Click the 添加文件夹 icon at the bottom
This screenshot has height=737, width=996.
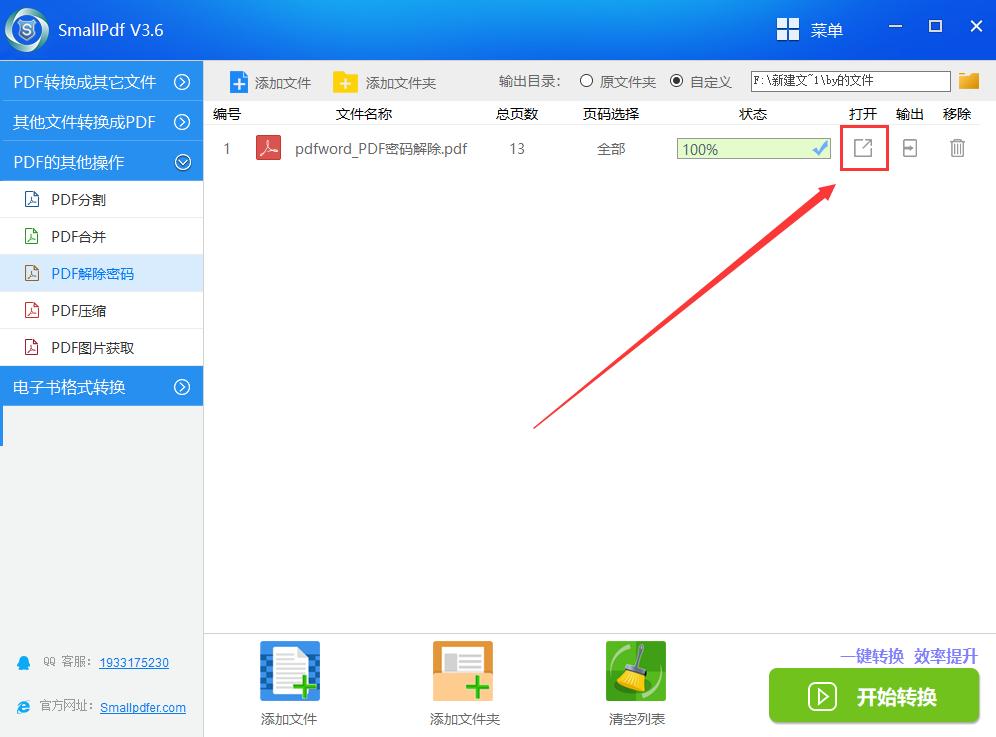[463, 670]
